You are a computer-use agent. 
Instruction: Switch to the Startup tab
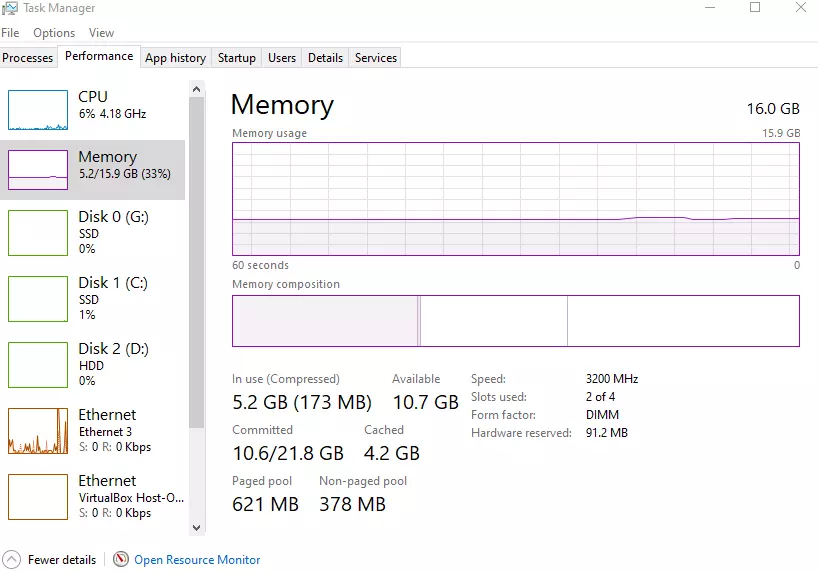tap(237, 58)
